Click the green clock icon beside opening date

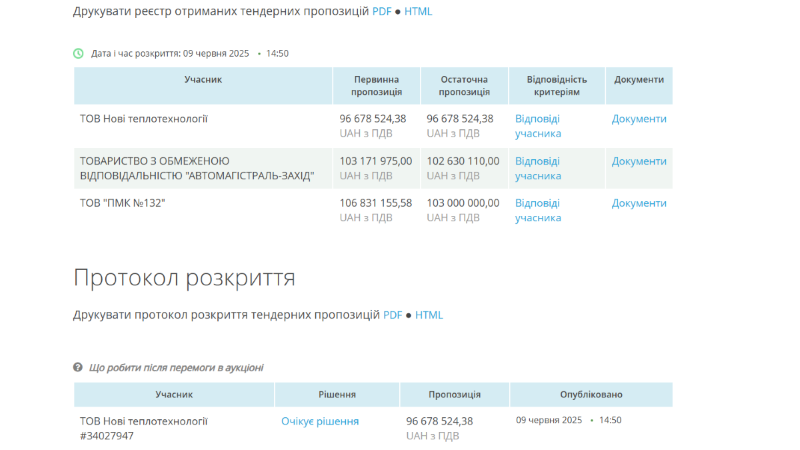79,53
